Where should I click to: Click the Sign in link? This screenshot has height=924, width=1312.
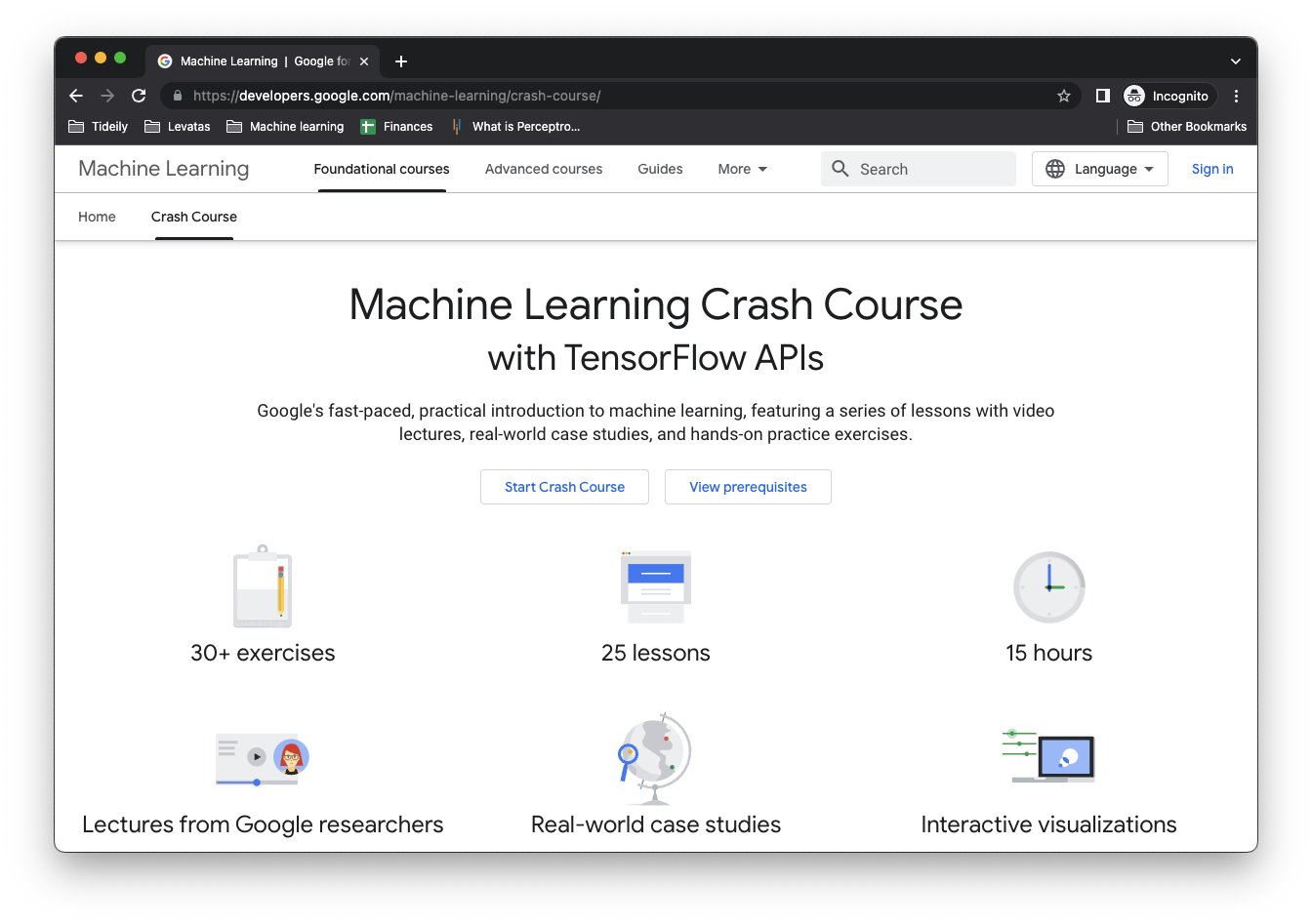(x=1212, y=169)
